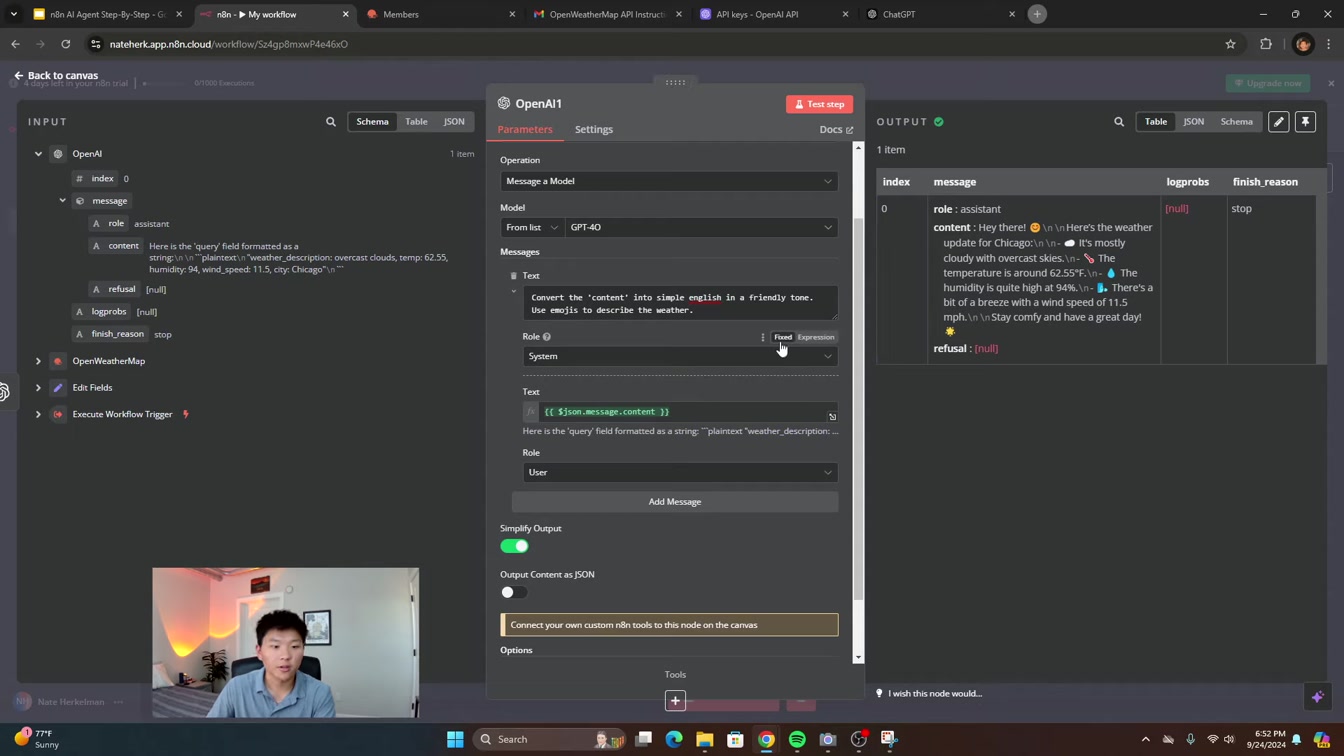Open Spotify from taskbar
The image size is (1344, 756).
(x=797, y=739)
